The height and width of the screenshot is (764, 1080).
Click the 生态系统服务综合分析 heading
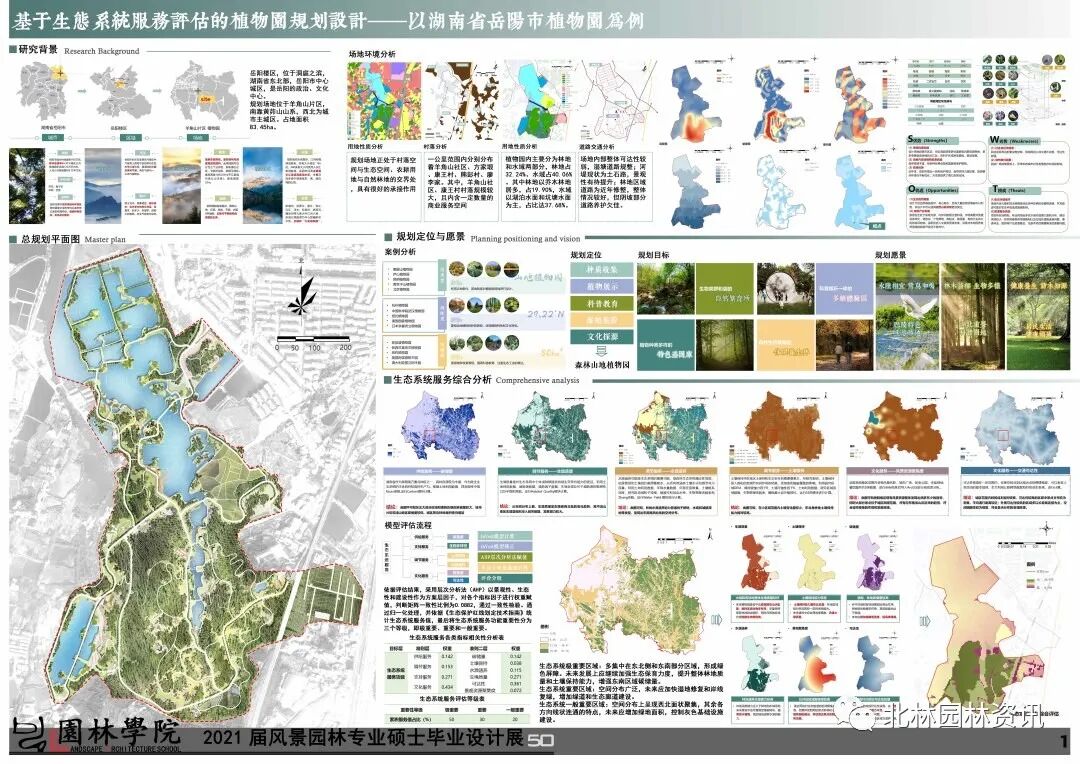(x=481, y=380)
